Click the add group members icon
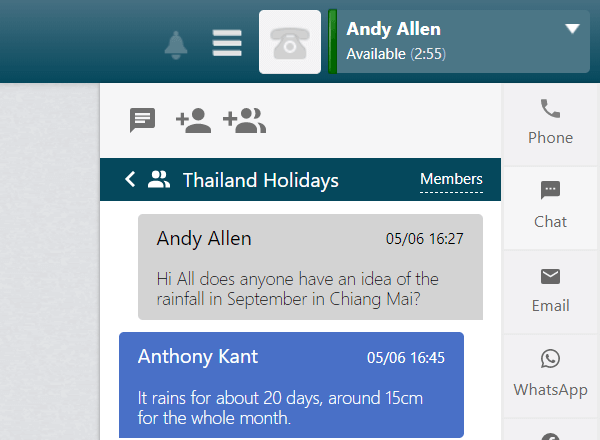The height and width of the screenshot is (440, 600). (x=245, y=121)
